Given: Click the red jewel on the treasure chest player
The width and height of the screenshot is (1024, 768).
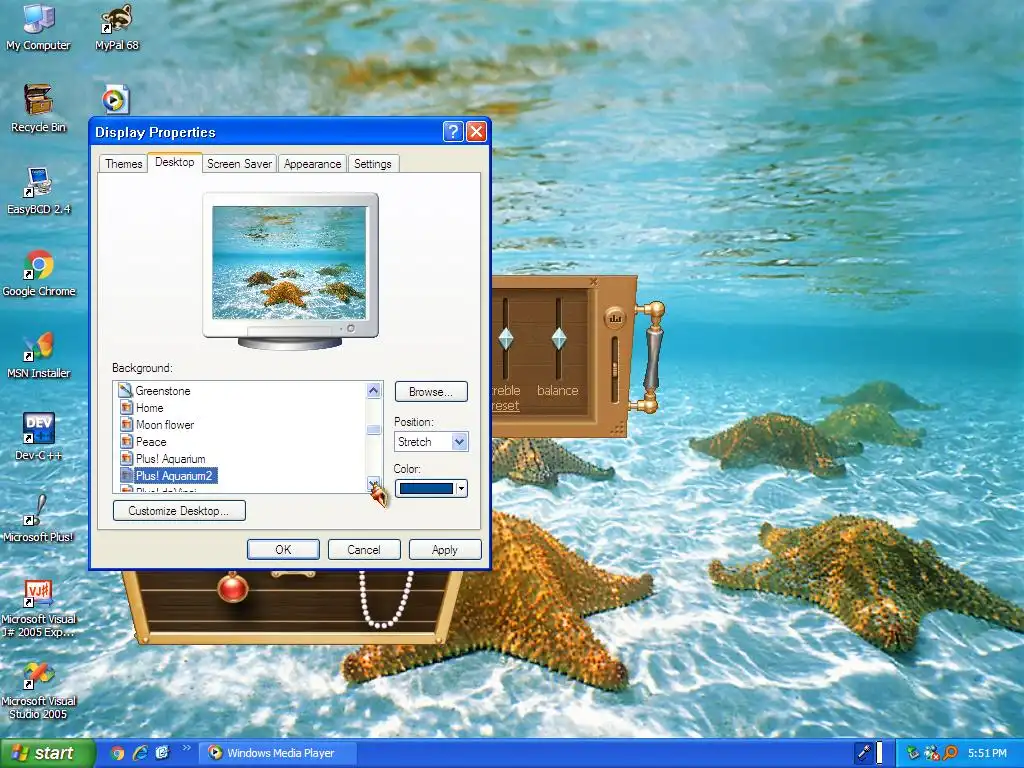Looking at the screenshot, I should tap(232, 586).
